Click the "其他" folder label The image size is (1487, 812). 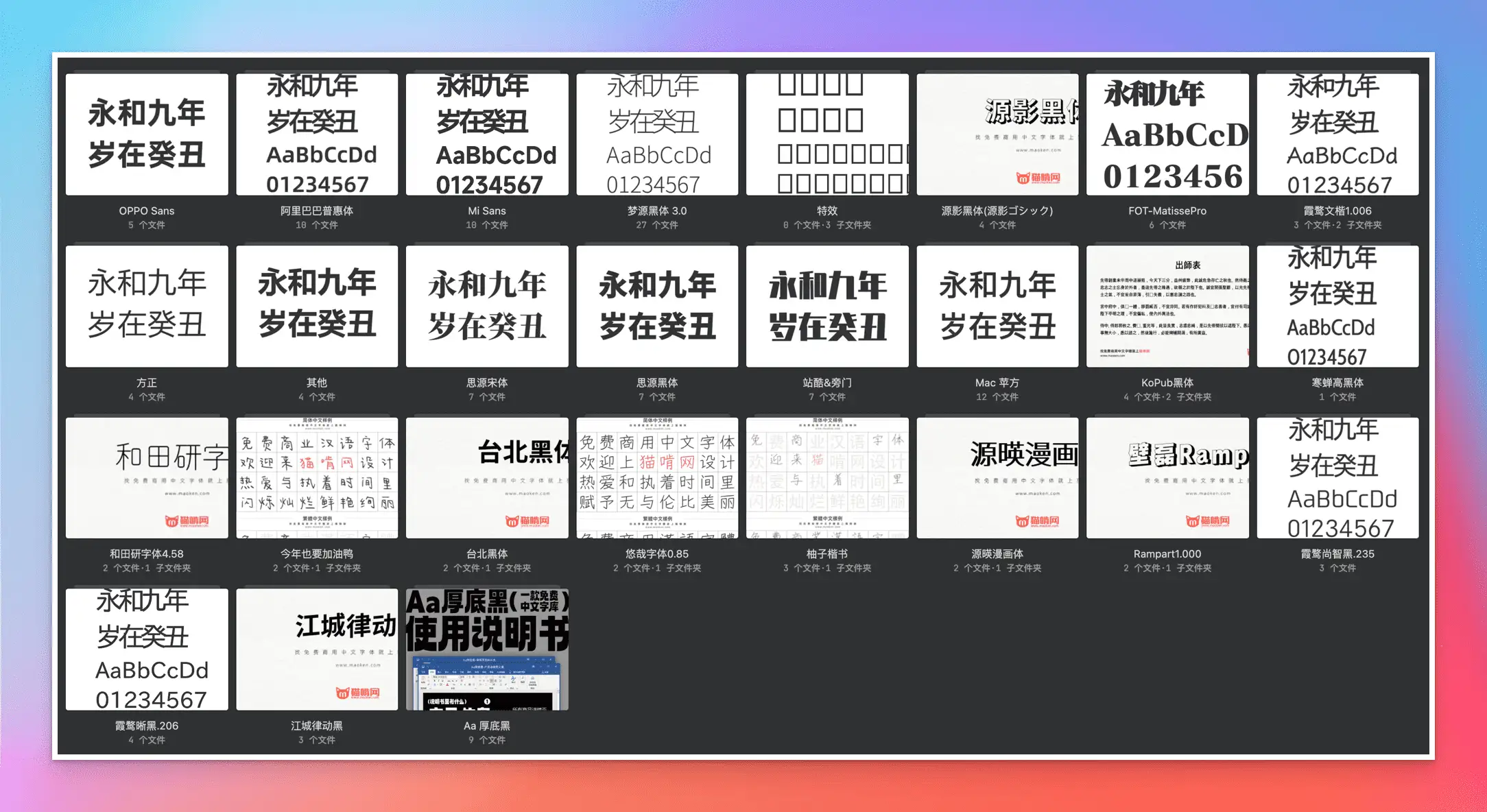tap(317, 383)
